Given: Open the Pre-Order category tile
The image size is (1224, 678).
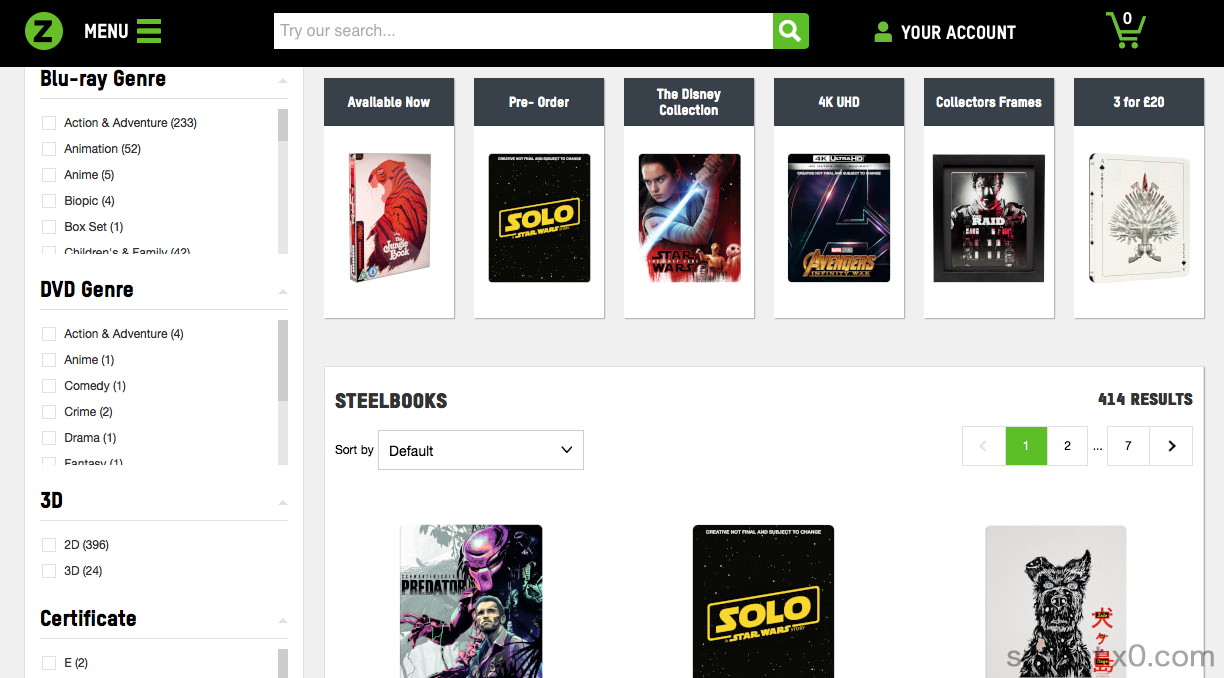Looking at the screenshot, I should (539, 198).
